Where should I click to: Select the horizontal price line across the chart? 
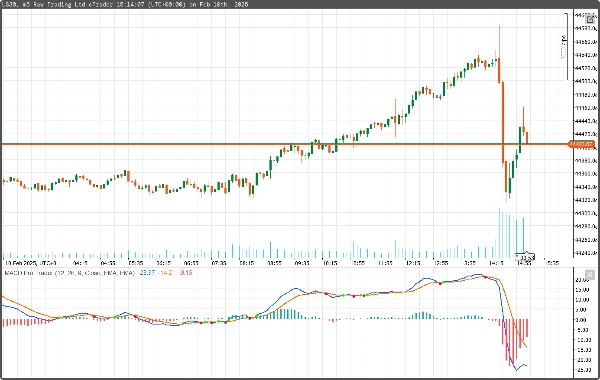285,144
